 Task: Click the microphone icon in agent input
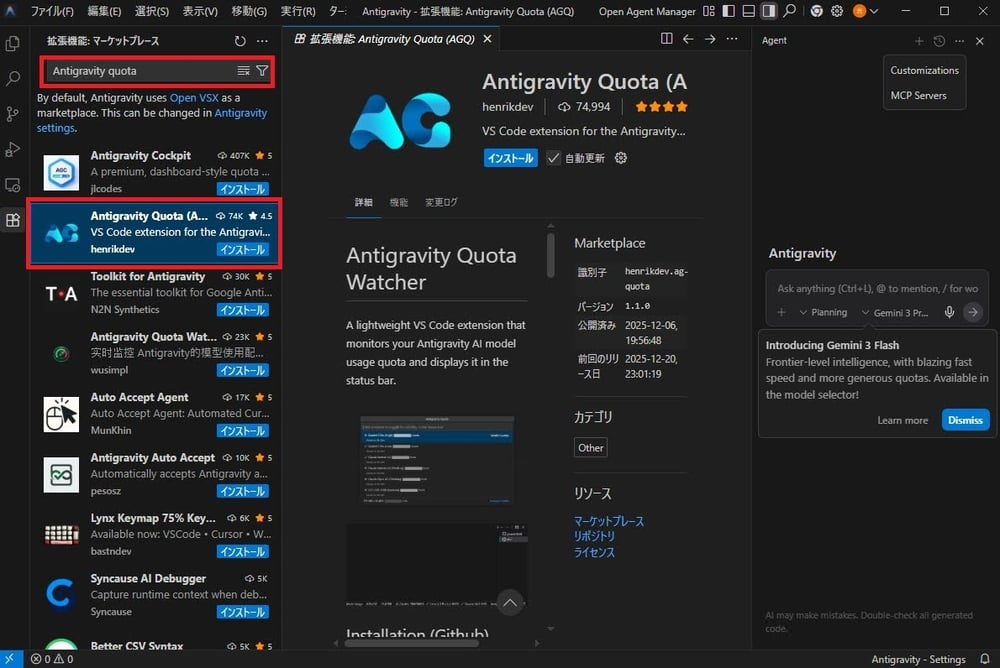point(949,312)
